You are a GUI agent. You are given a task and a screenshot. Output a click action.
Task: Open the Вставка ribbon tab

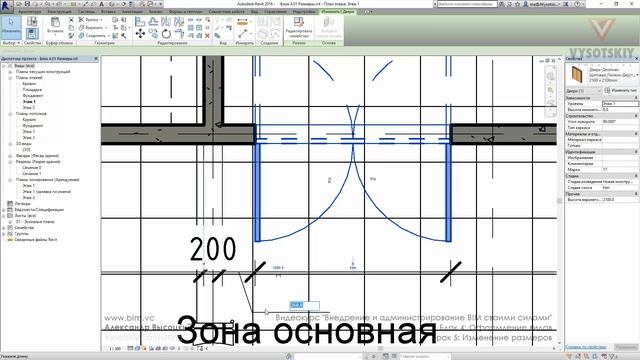pos(108,12)
